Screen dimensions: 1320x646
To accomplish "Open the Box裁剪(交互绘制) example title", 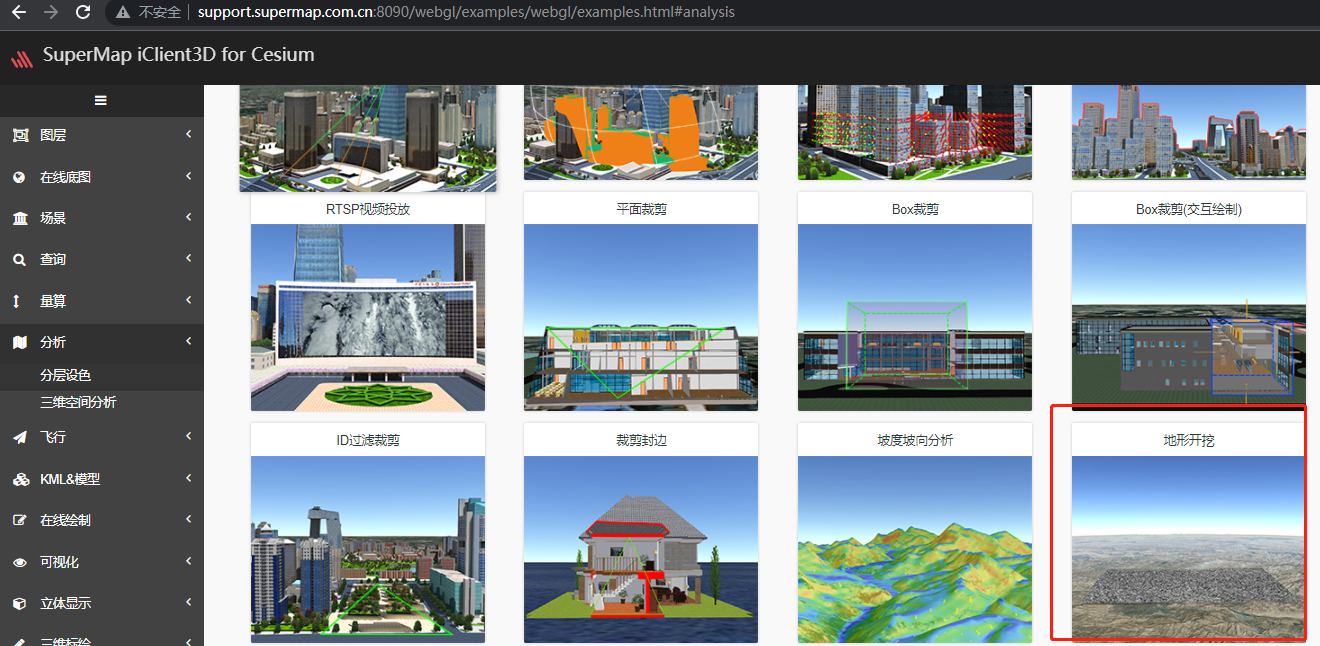I will coord(1189,210).
